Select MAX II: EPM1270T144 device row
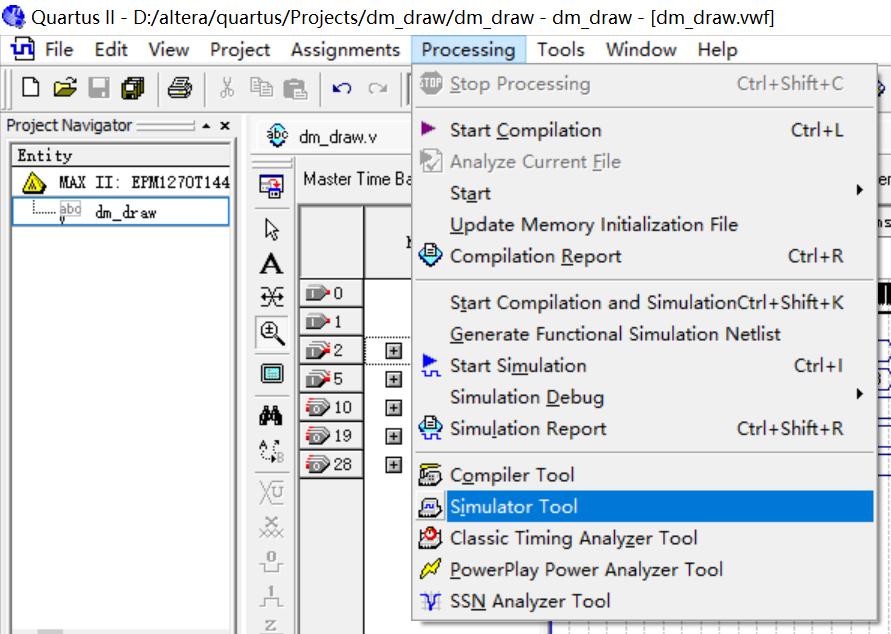Screen dimensions: 891x634 click(120, 182)
